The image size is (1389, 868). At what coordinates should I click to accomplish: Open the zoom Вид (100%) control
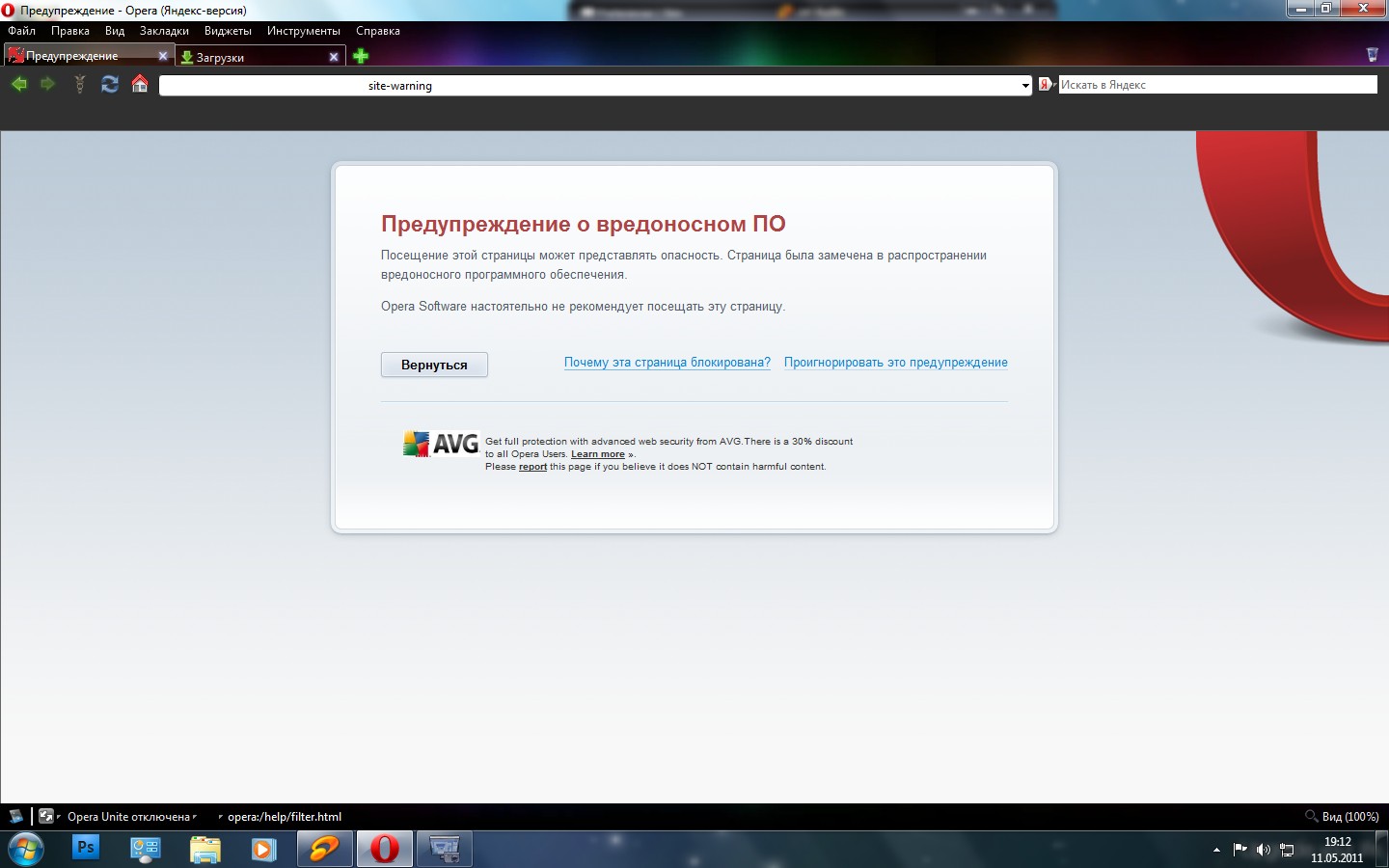pos(1343,816)
